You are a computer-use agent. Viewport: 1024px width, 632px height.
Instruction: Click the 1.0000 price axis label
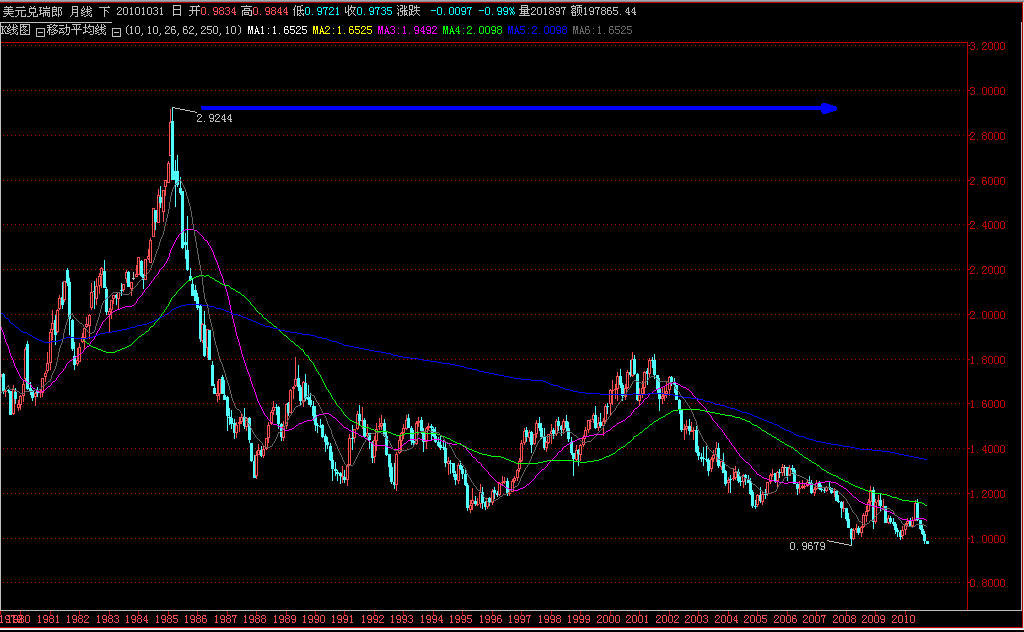click(987, 539)
